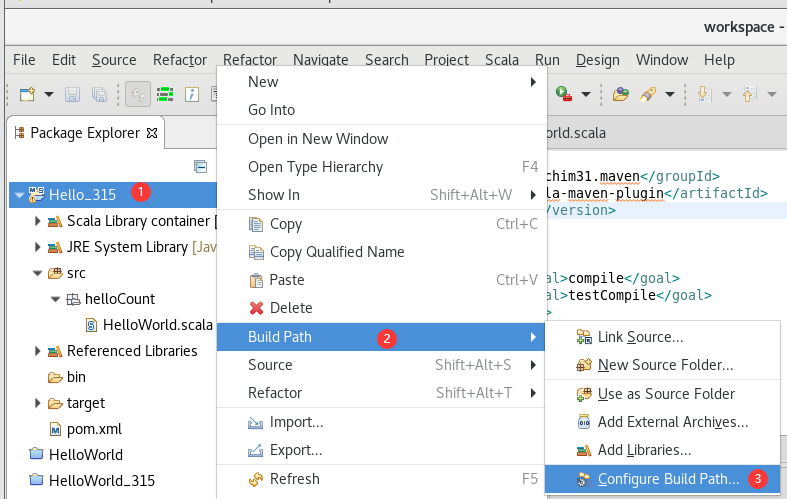The width and height of the screenshot is (787, 499).
Task: Choose New Source Folder... in submenu
Action: pyautogui.click(x=663, y=365)
